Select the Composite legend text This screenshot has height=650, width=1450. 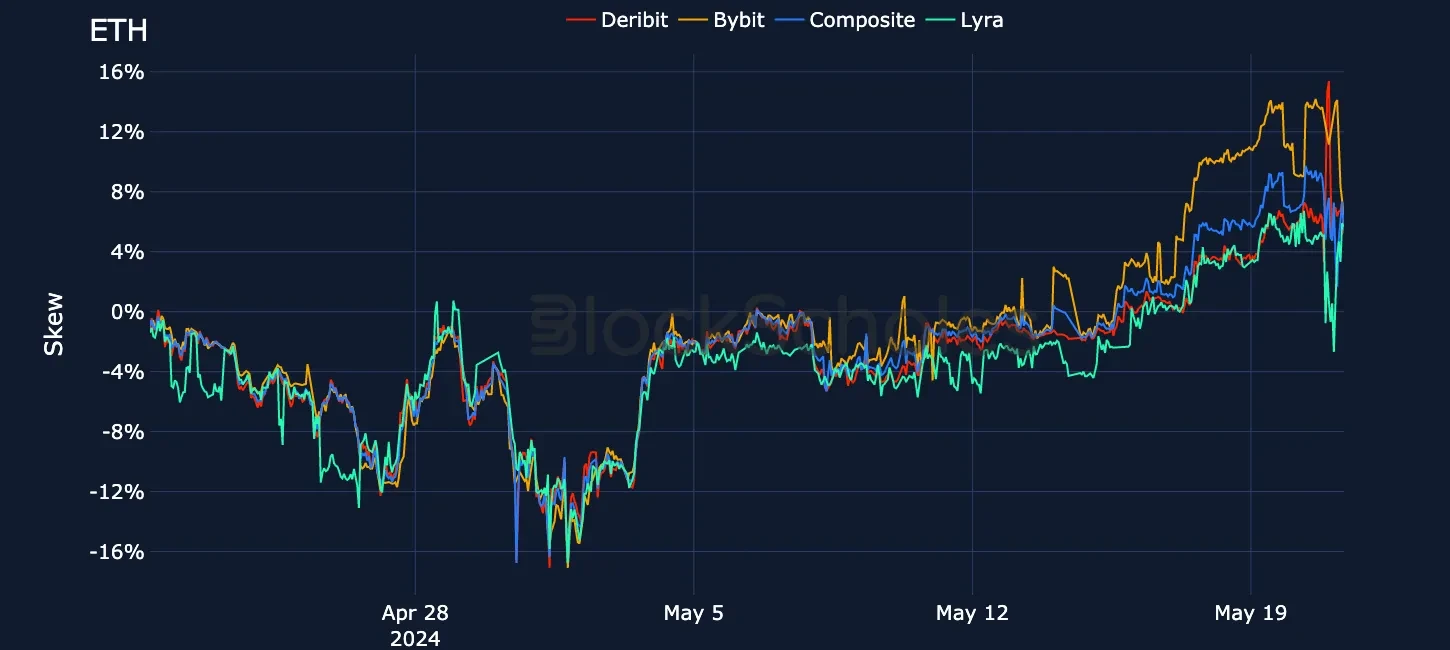click(862, 19)
